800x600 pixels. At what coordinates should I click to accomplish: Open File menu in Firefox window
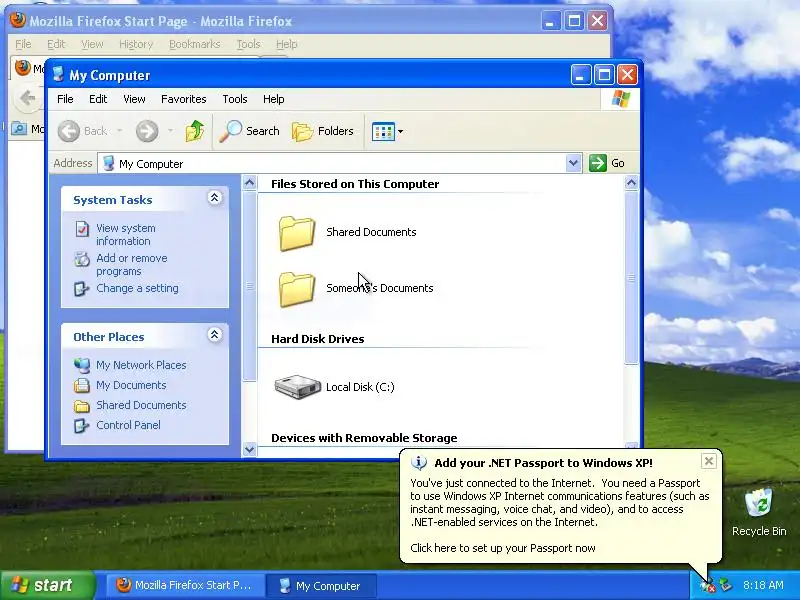pos(23,44)
